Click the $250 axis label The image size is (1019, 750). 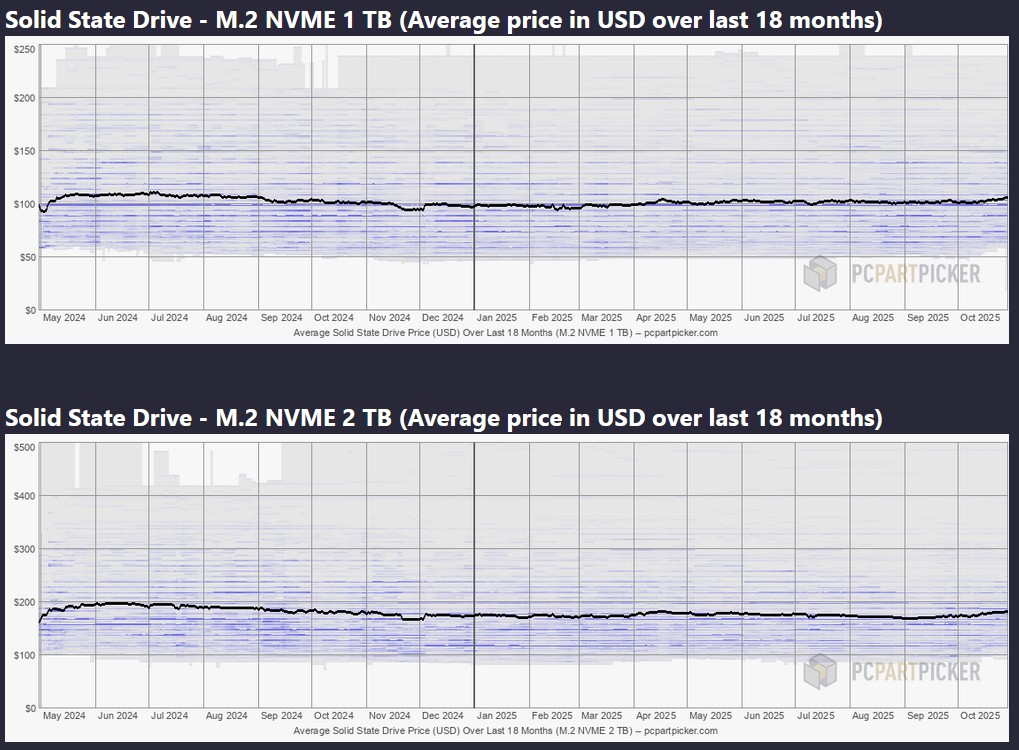click(x=25, y=49)
